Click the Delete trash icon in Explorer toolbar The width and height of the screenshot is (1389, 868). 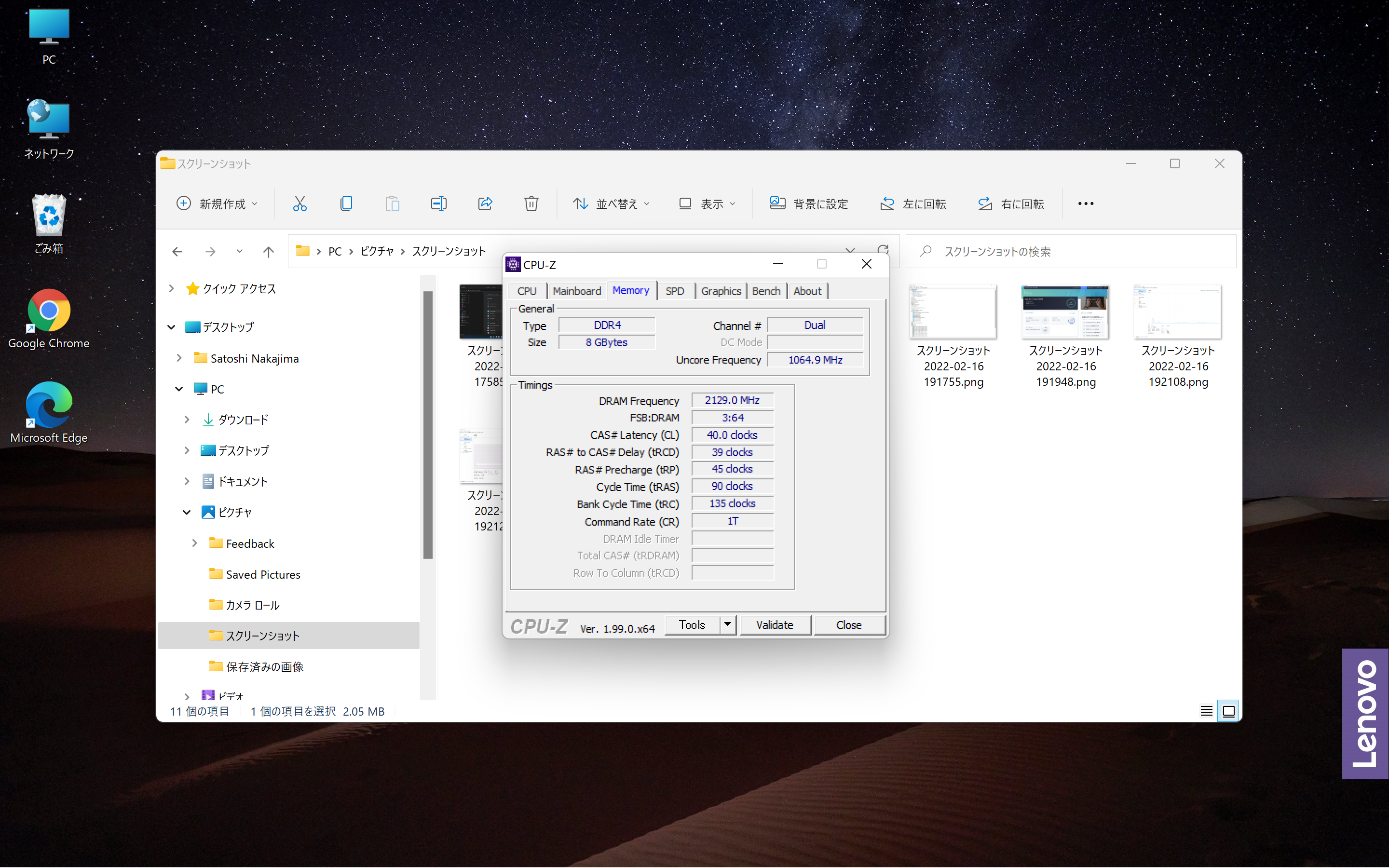(x=531, y=203)
